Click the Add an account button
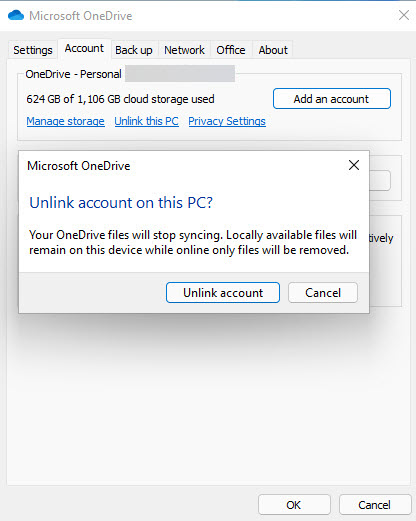This screenshot has width=416, height=521. click(332, 99)
